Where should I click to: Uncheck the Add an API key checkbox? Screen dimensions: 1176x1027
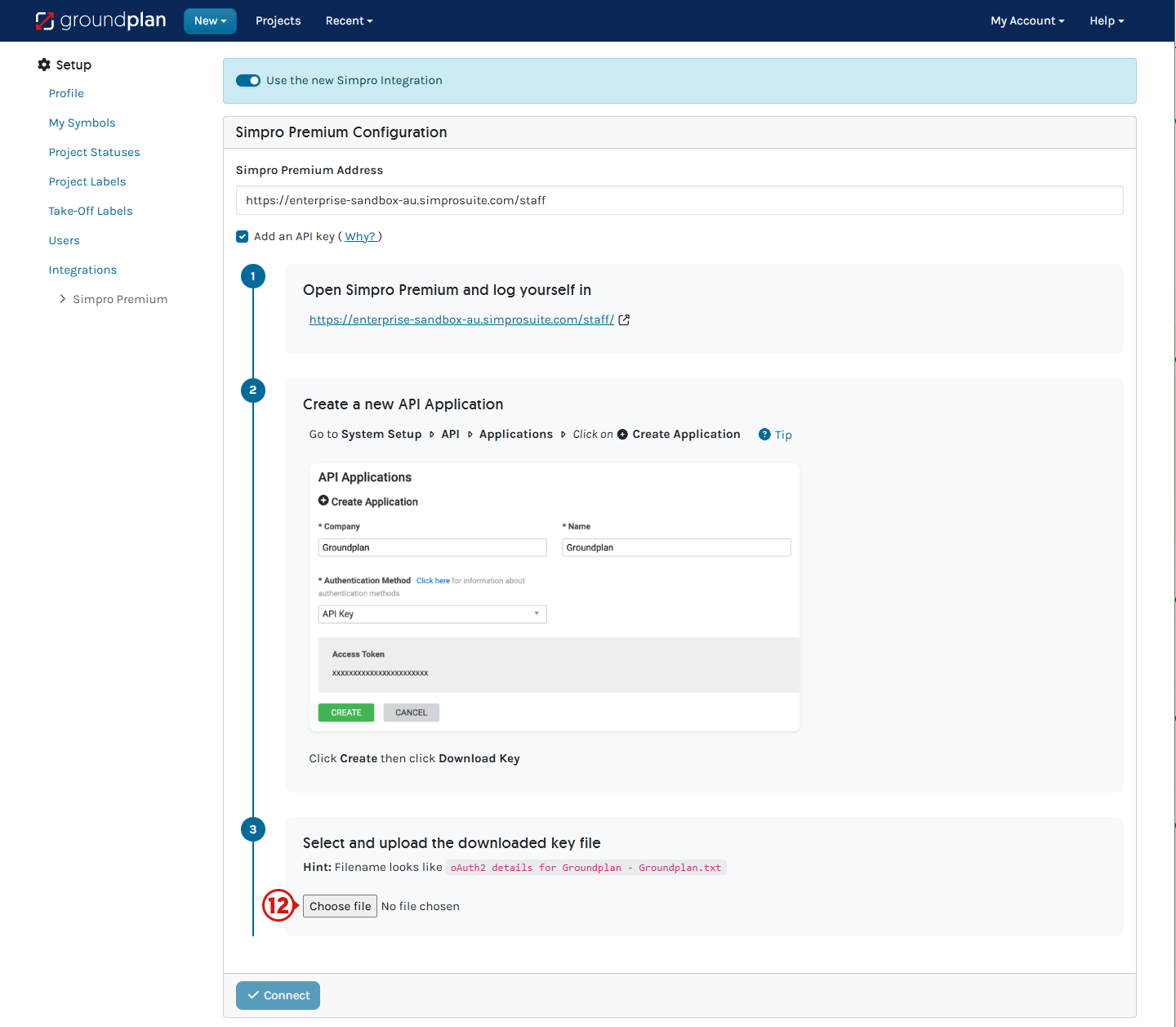243,237
